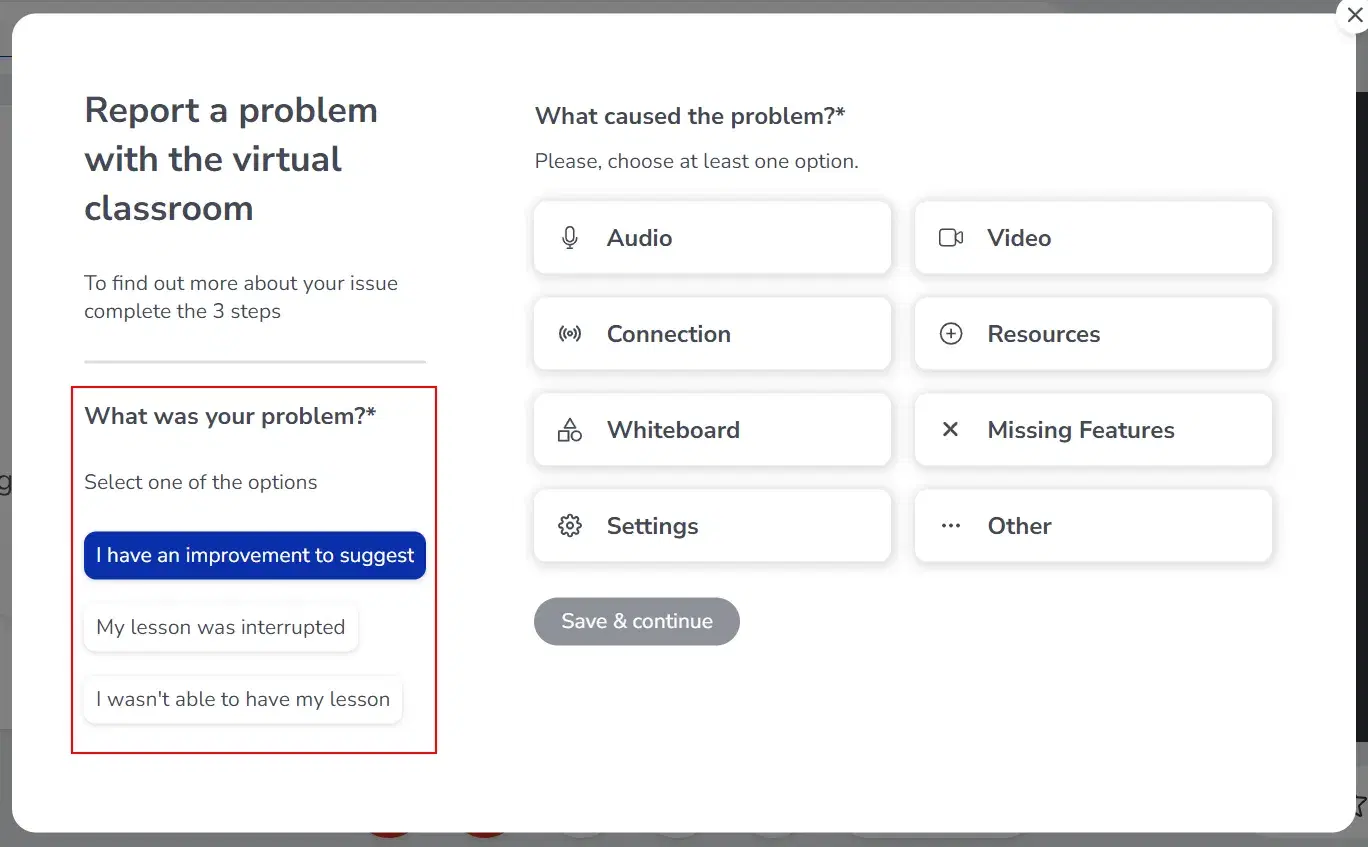The image size is (1368, 847).
Task: Choose the Connection label as the cause
Action: tap(669, 334)
